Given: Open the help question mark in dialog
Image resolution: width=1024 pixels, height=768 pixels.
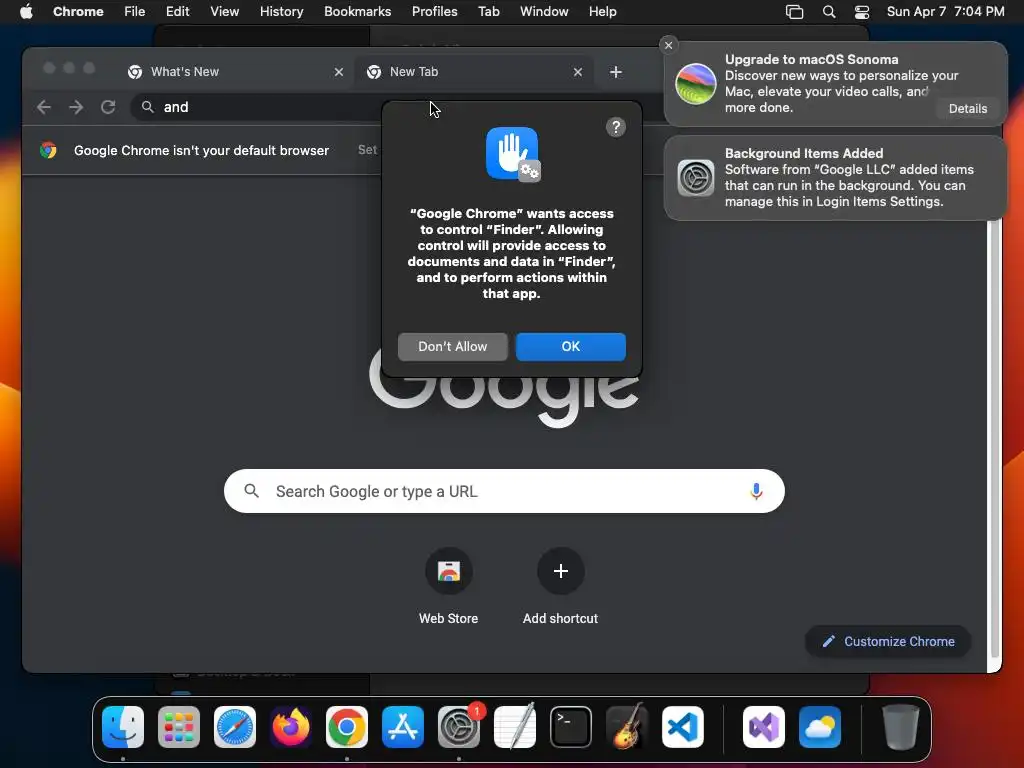Looking at the screenshot, I should [x=615, y=127].
